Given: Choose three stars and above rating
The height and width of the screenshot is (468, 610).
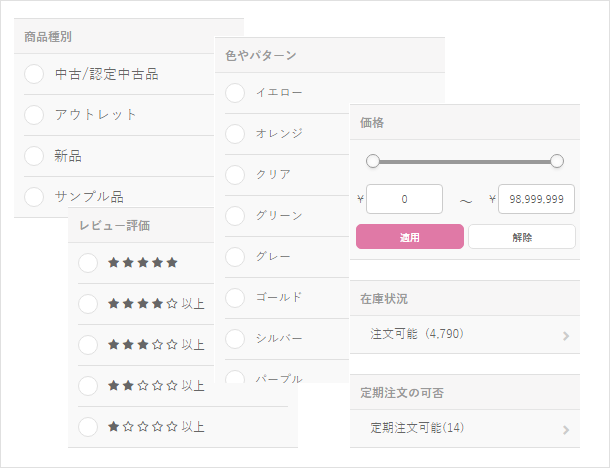Looking at the screenshot, I should click(88, 345).
